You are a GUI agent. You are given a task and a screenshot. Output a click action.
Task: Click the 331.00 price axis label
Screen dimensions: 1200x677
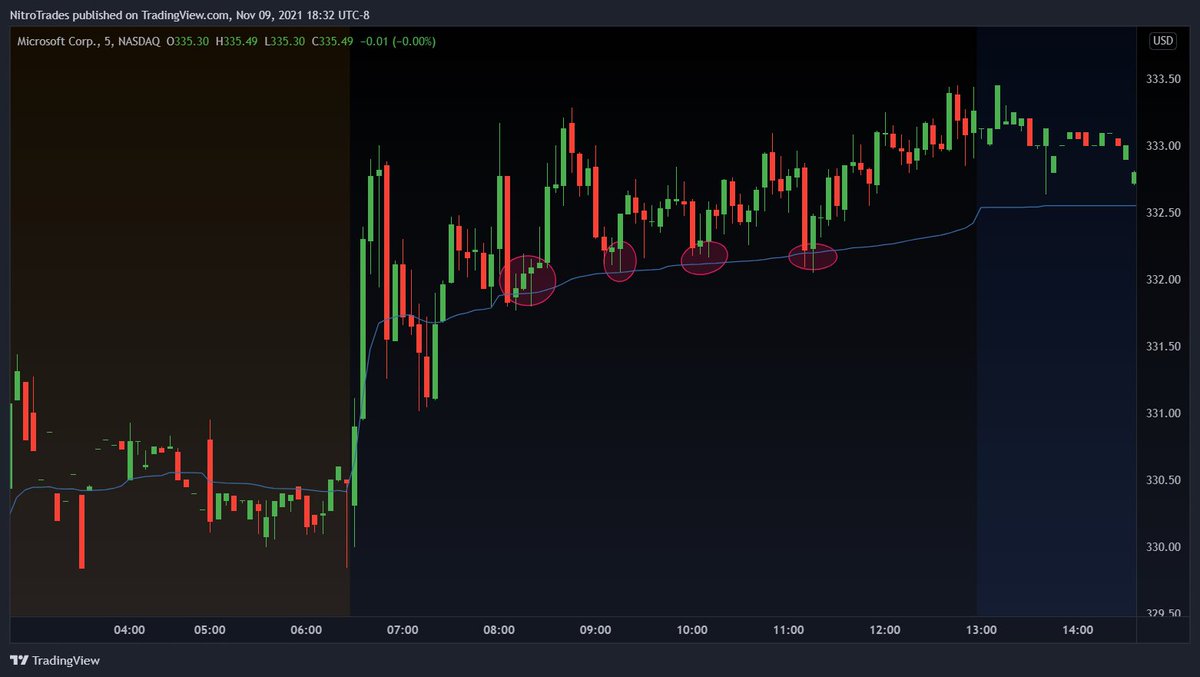click(1164, 414)
